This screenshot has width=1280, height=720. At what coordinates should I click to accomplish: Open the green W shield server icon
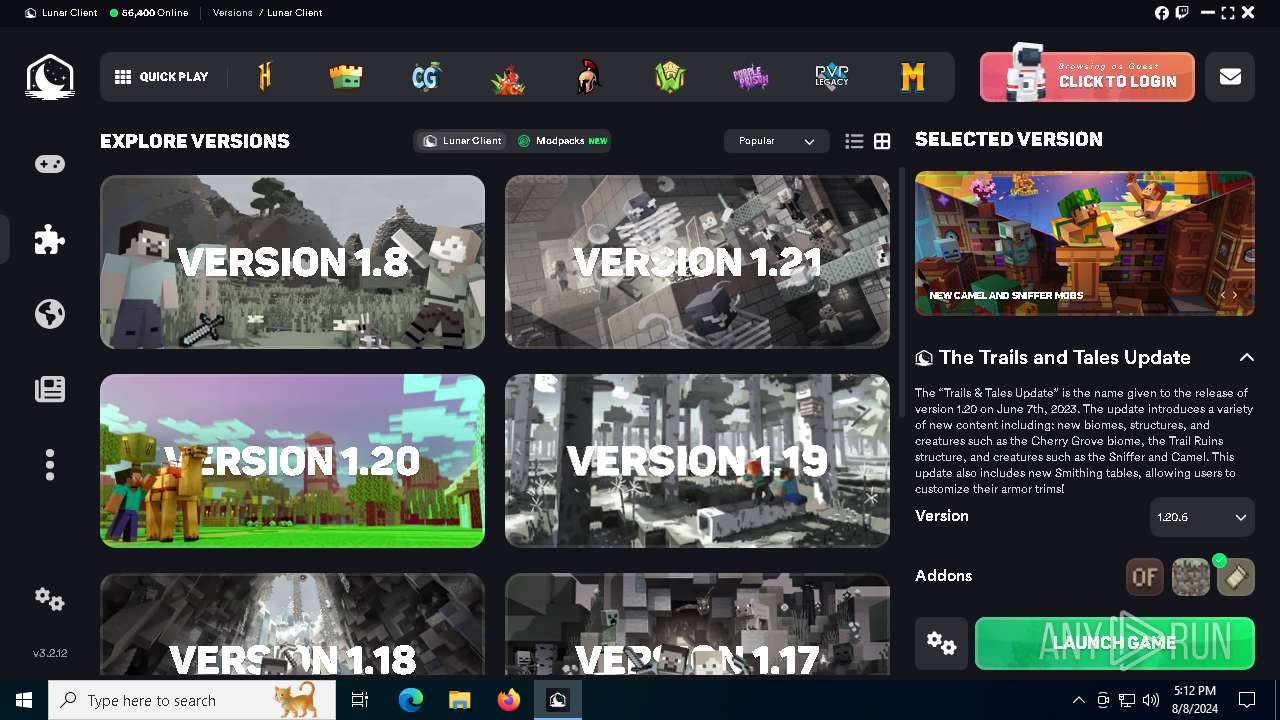[x=670, y=77]
